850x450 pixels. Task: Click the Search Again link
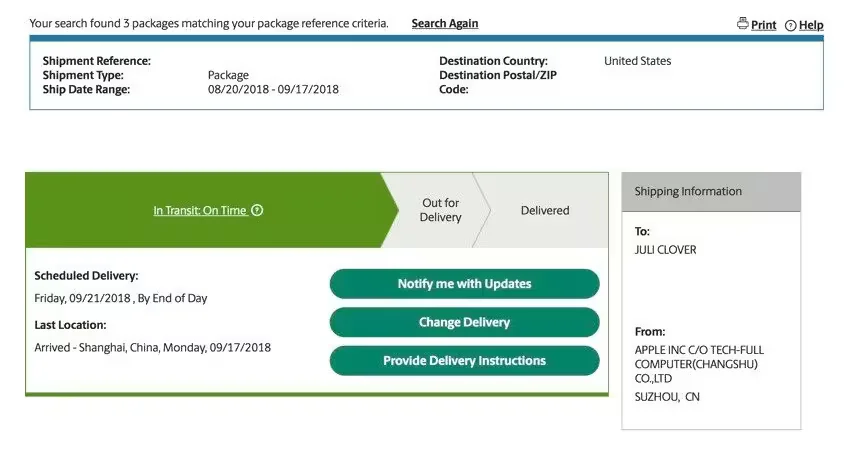445,23
